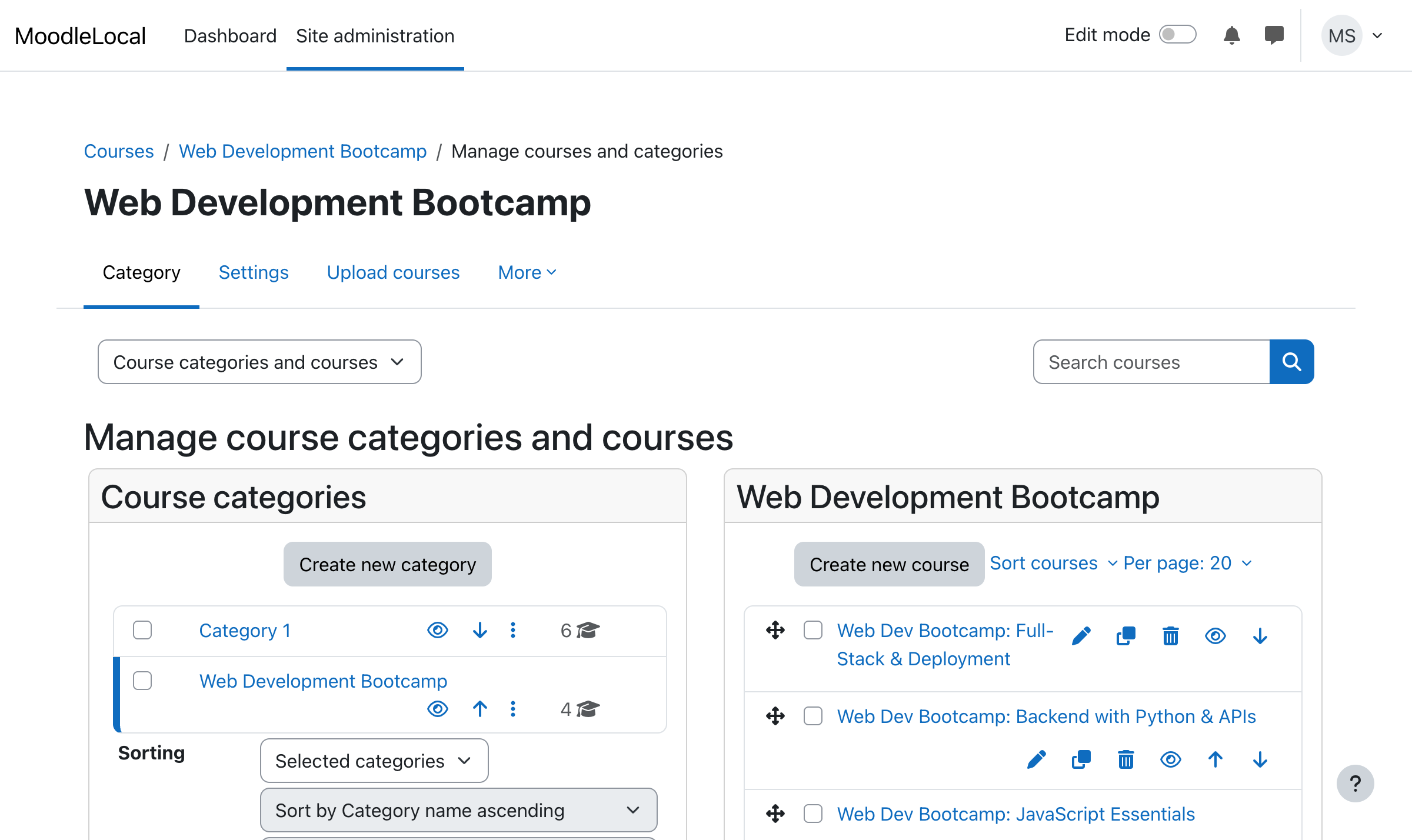Select the Backend with Python & APIs checkbox
Image resolution: width=1412 pixels, height=840 pixels.
point(813,716)
